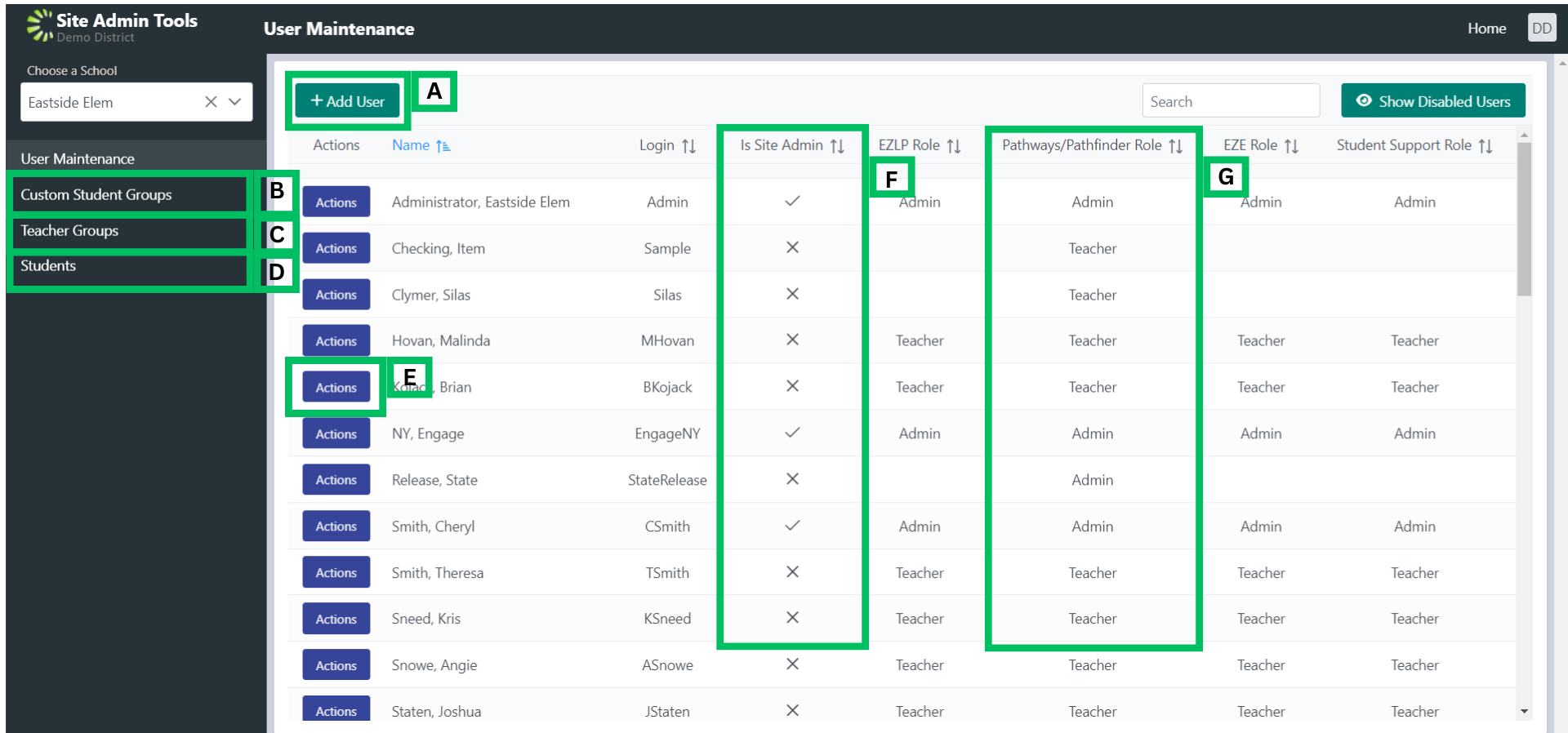Click site admin X for Snowe, Angie
The width and height of the screenshot is (1568, 733).
coord(792,664)
